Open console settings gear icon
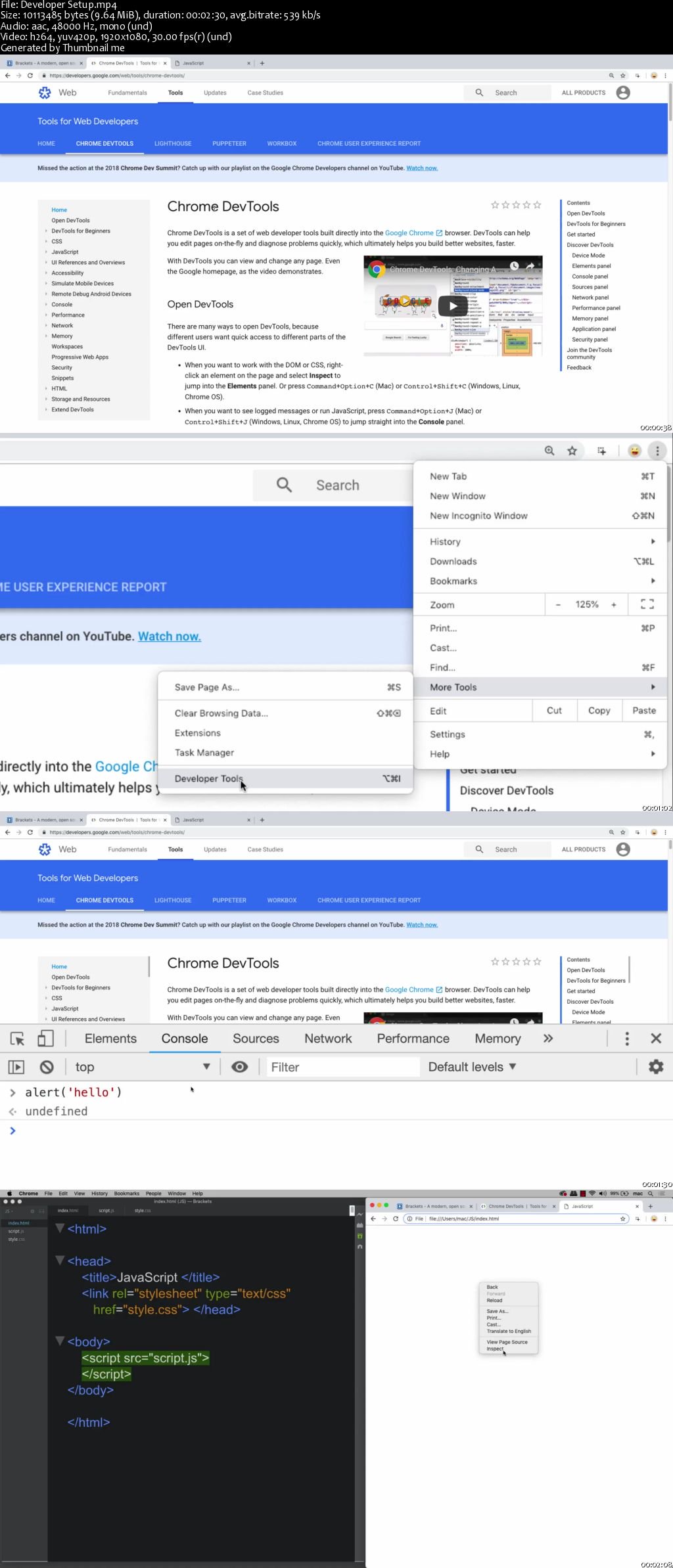 coord(656,1067)
